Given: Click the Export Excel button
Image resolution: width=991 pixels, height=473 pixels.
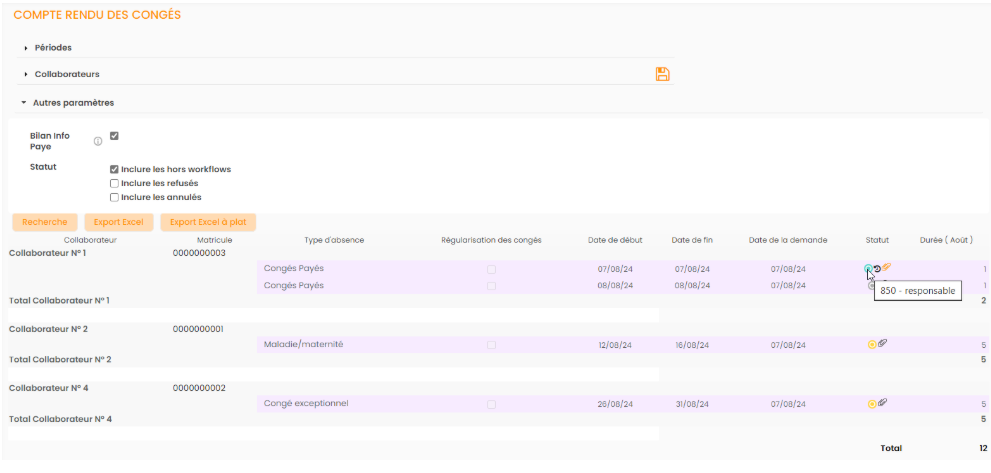Looking at the screenshot, I should pyautogui.click(x=118, y=222).
